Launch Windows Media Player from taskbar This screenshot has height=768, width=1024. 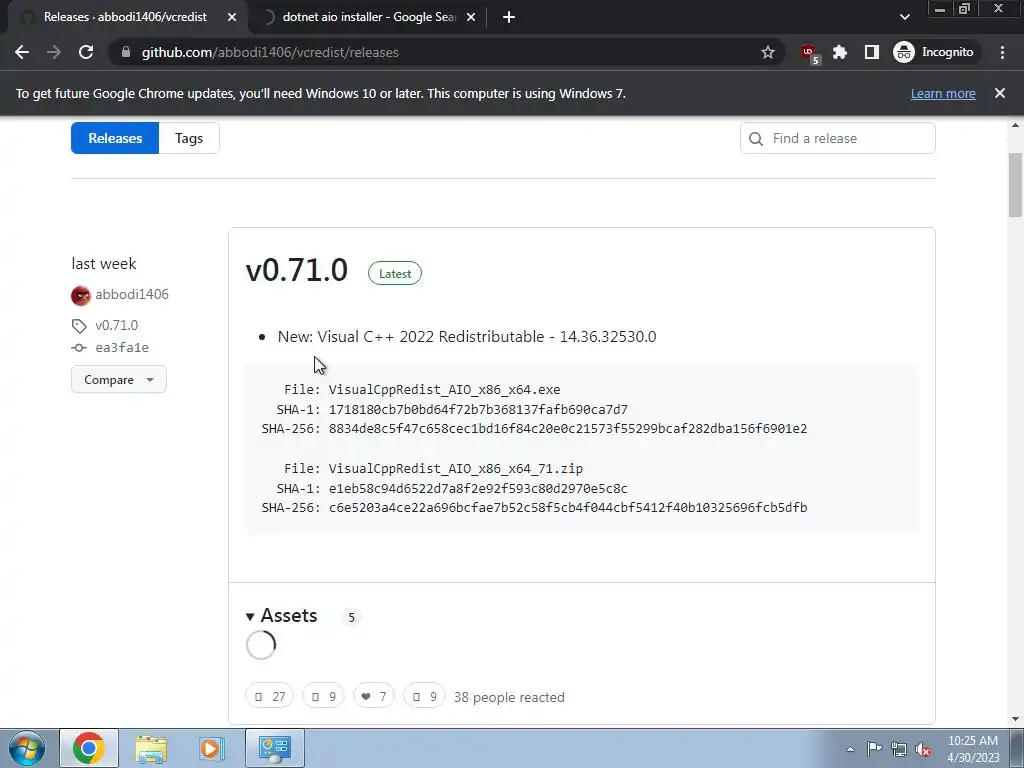(211, 748)
